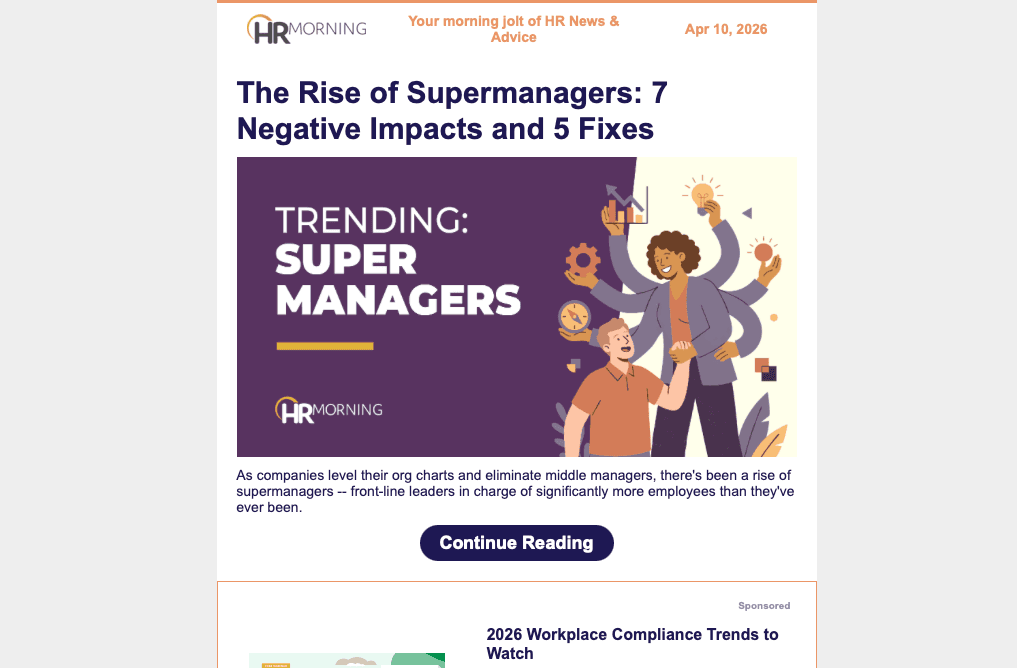Click the 'Sponsored' label
The height and width of the screenshot is (668, 1017).
point(763,605)
